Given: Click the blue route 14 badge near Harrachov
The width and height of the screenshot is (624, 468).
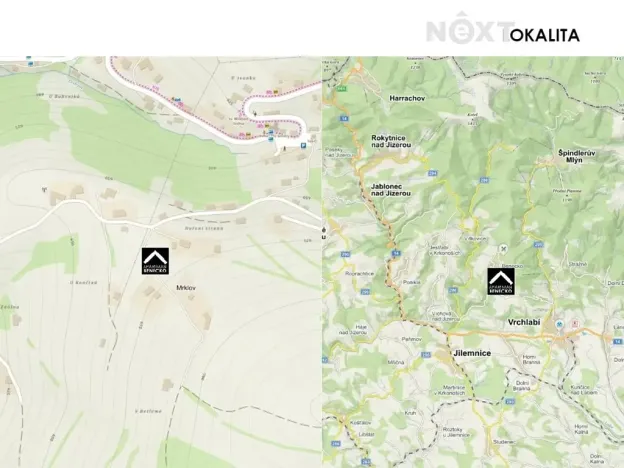Looking at the screenshot, I should coord(344,119).
